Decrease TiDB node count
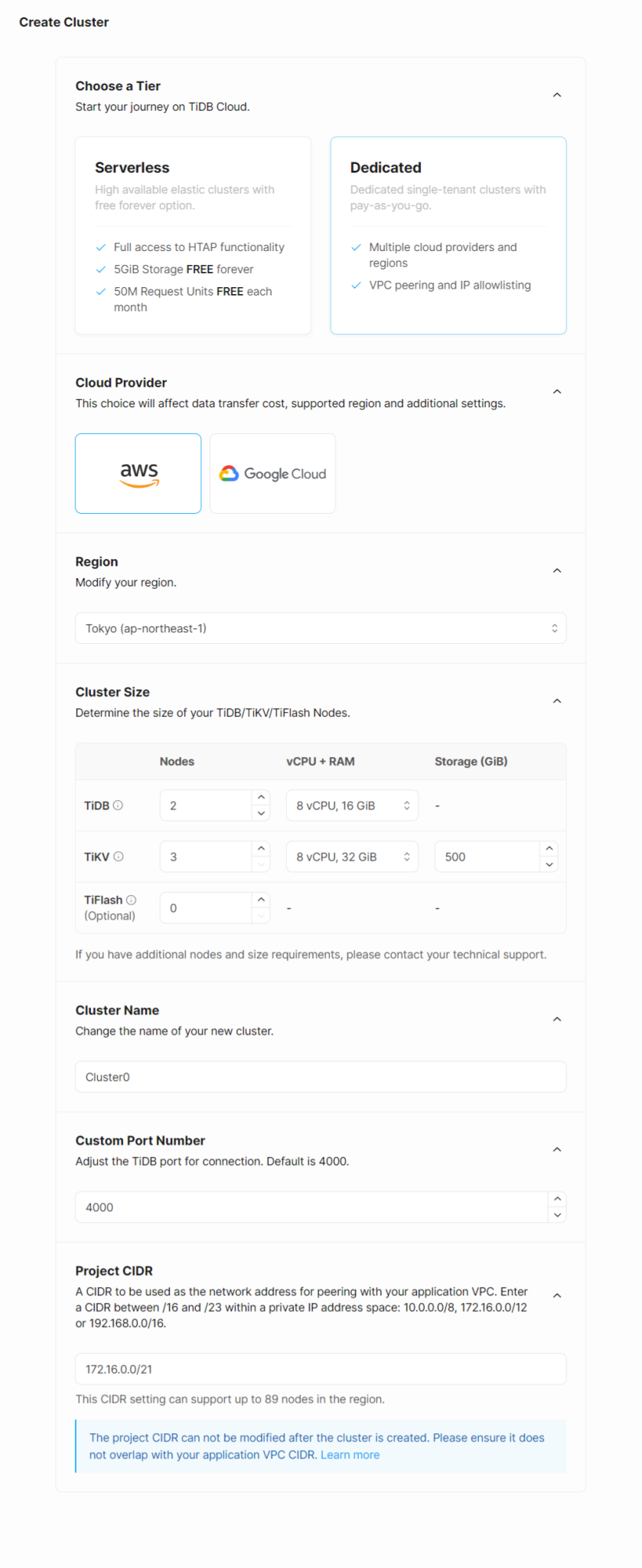The image size is (642, 1568). click(x=261, y=813)
